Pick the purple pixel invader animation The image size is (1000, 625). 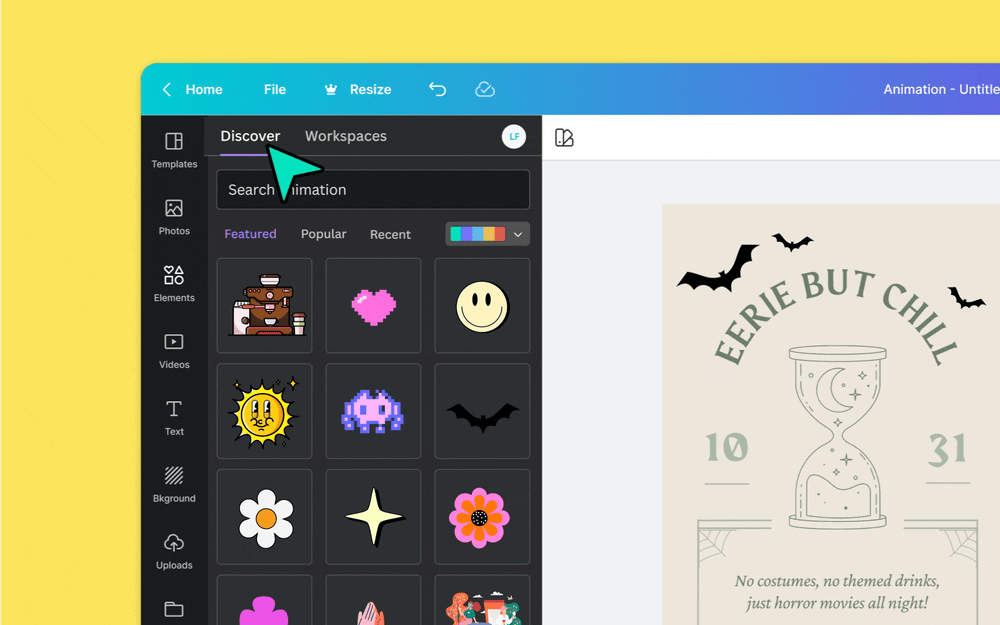pos(373,411)
